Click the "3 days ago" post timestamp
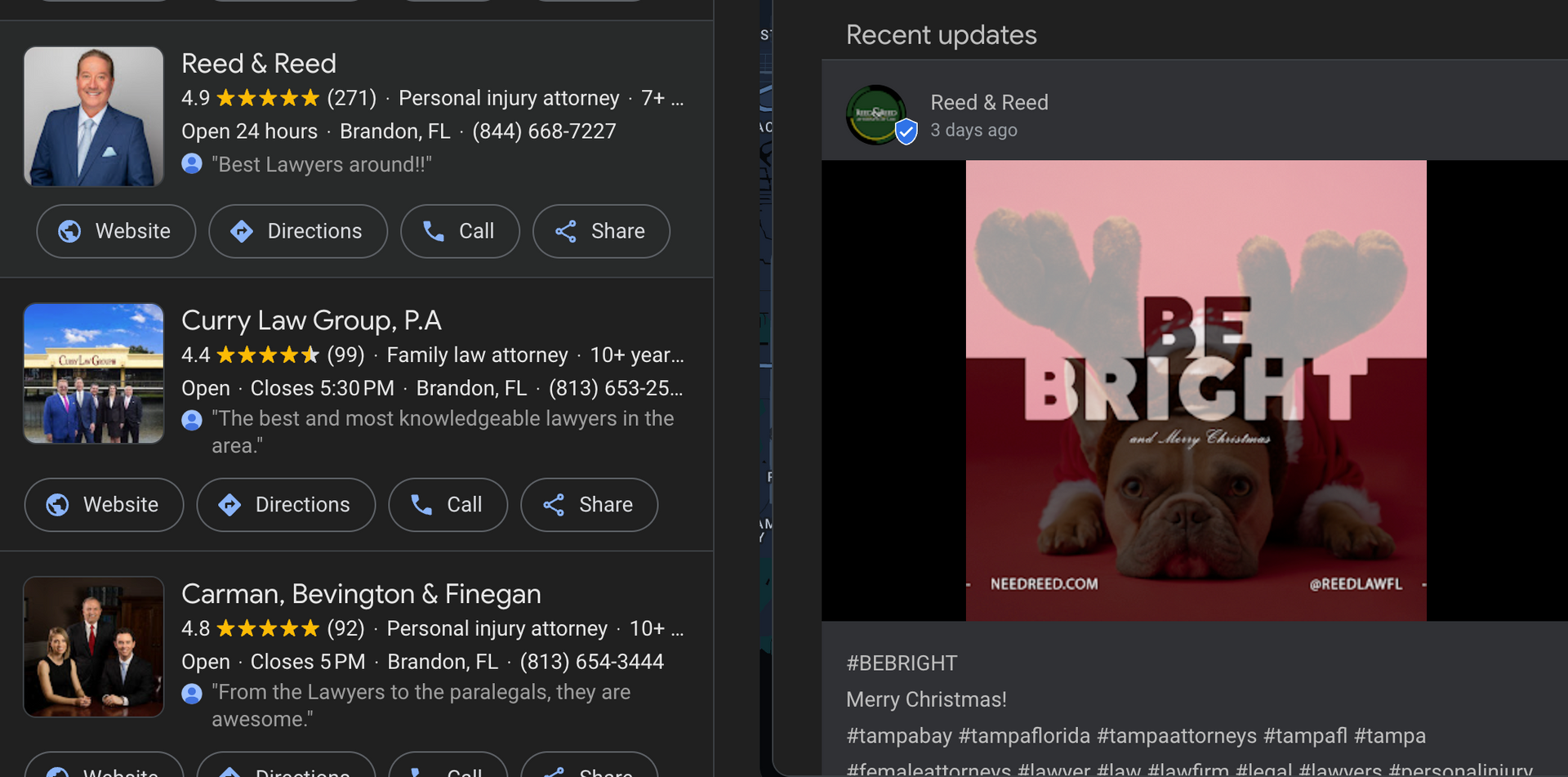Screen dimensions: 1568x777 (x=974, y=131)
